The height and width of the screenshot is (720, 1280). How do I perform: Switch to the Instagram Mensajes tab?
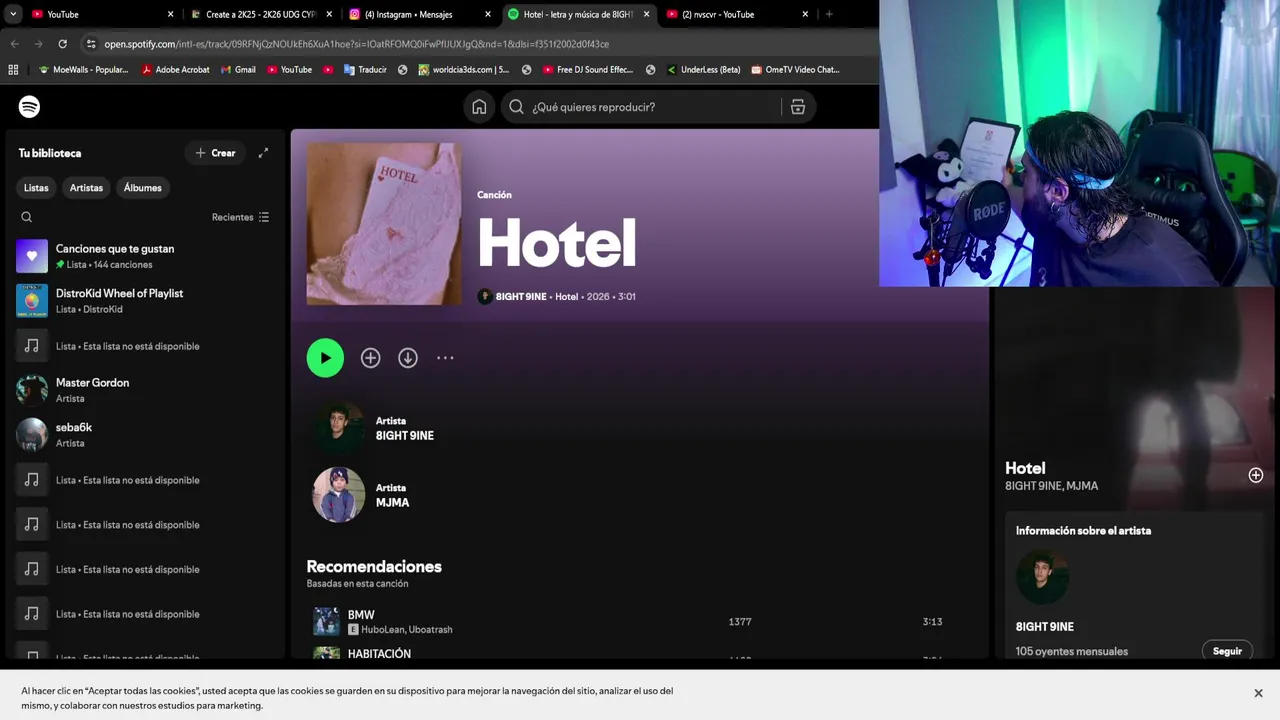click(420, 14)
